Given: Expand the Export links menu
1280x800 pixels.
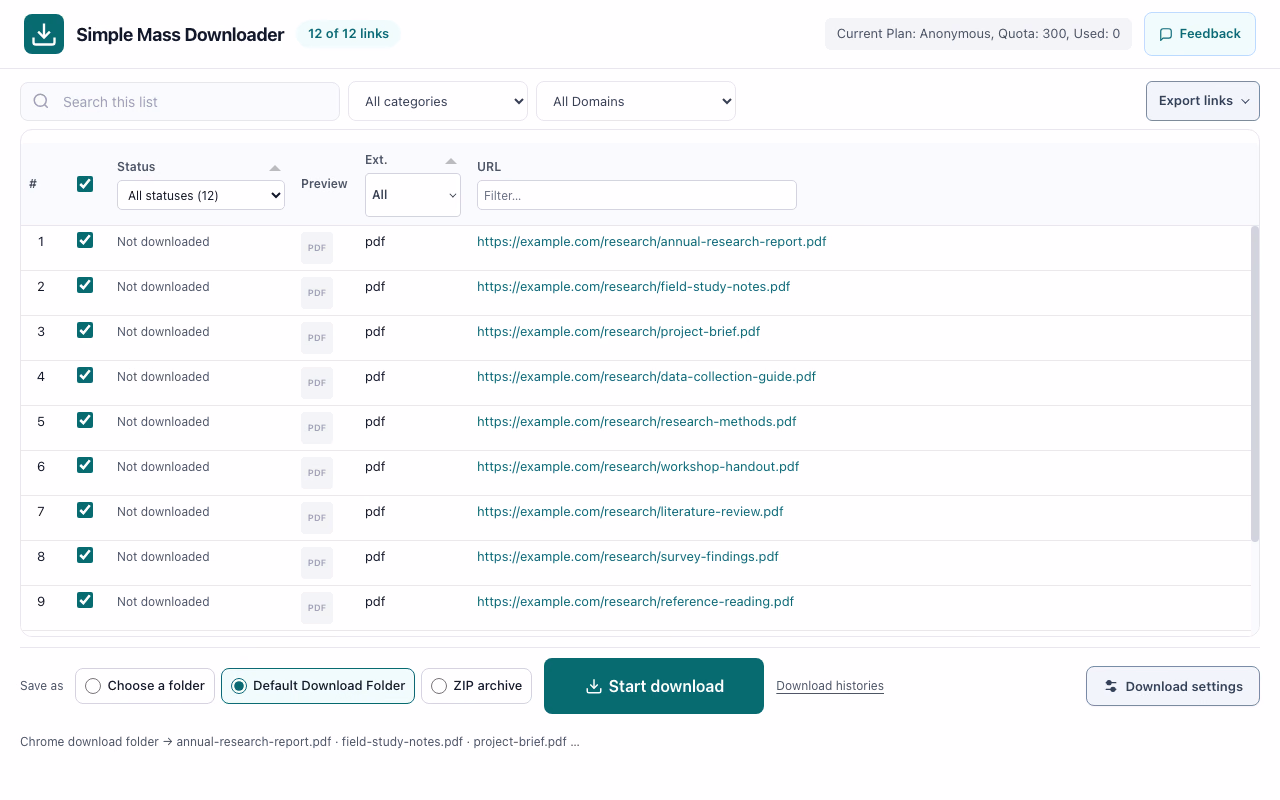Looking at the screenshot, I should pos(1203,101).
